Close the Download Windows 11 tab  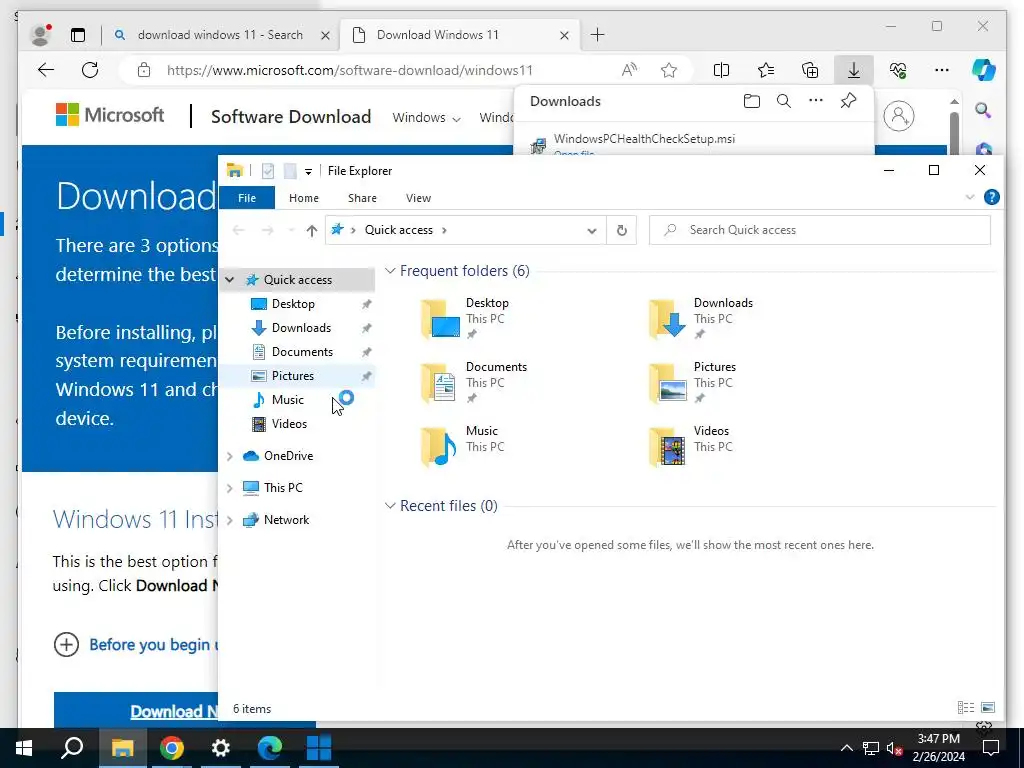(x=564, y=35)
